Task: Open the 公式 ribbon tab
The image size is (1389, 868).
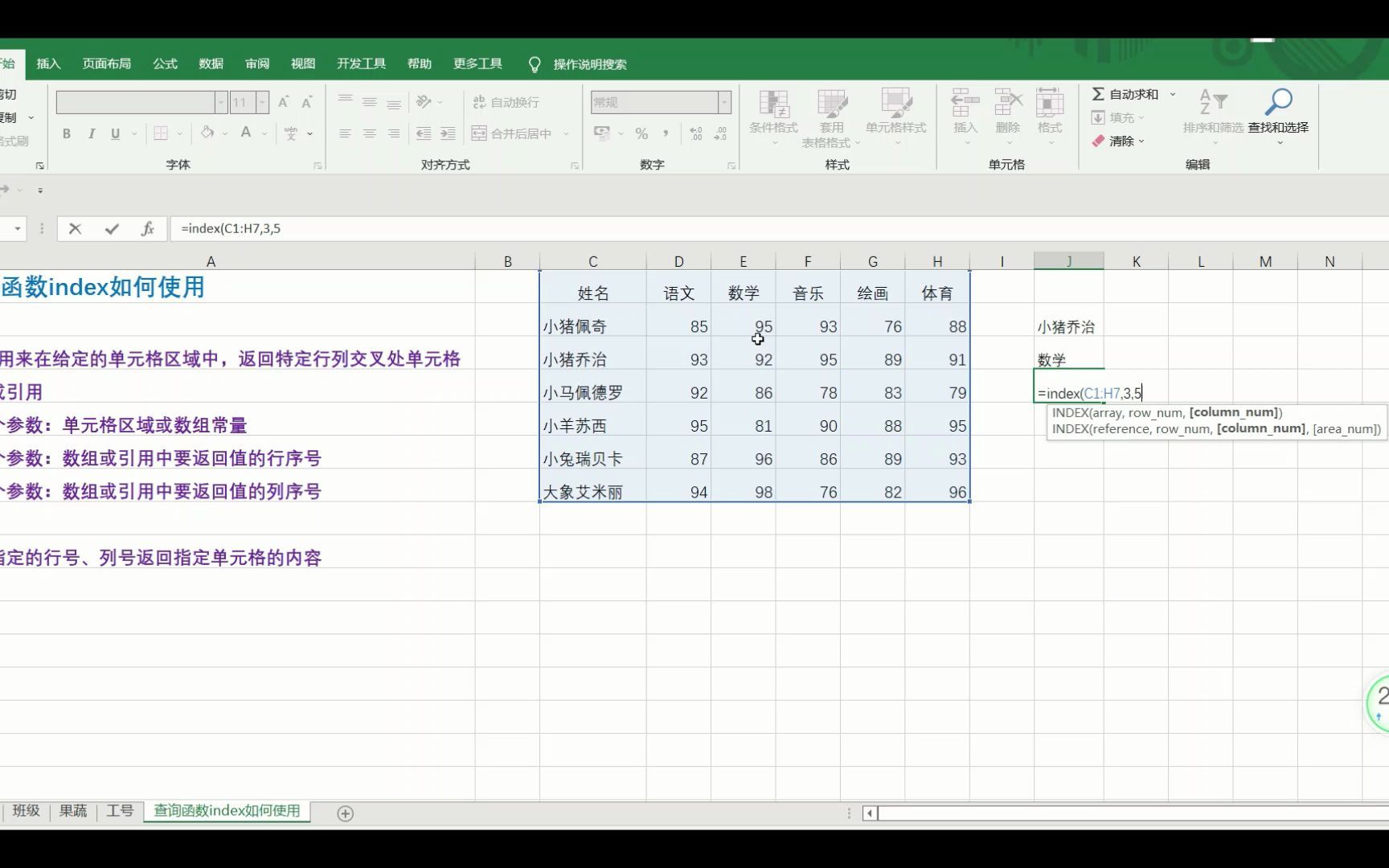Action: coord(165,63)
